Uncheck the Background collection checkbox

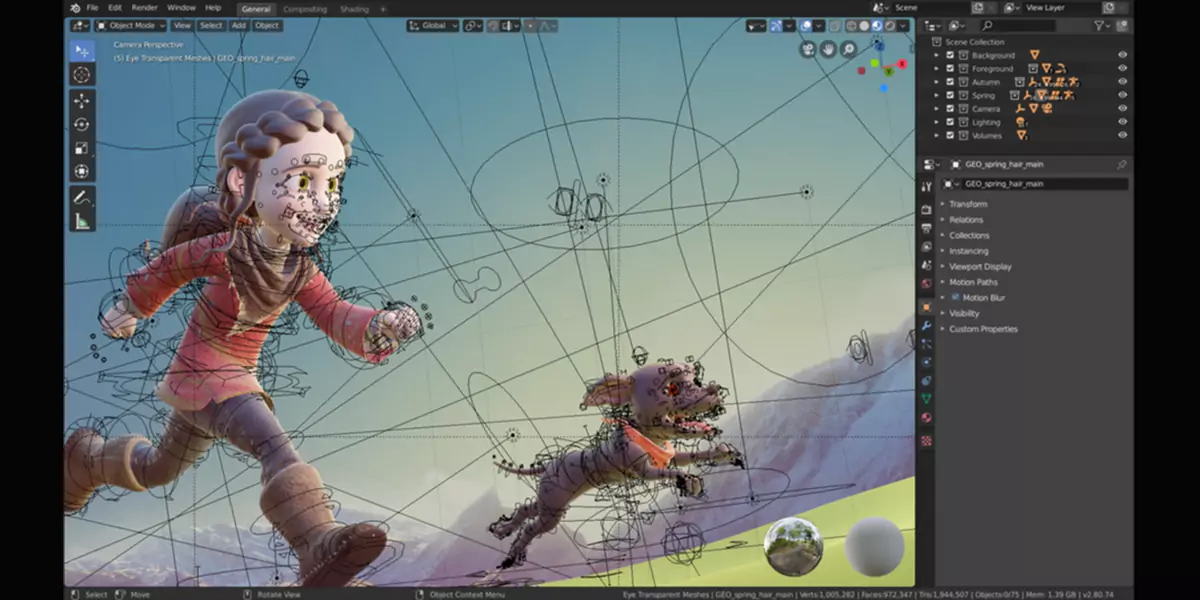[x=950, y=55]
